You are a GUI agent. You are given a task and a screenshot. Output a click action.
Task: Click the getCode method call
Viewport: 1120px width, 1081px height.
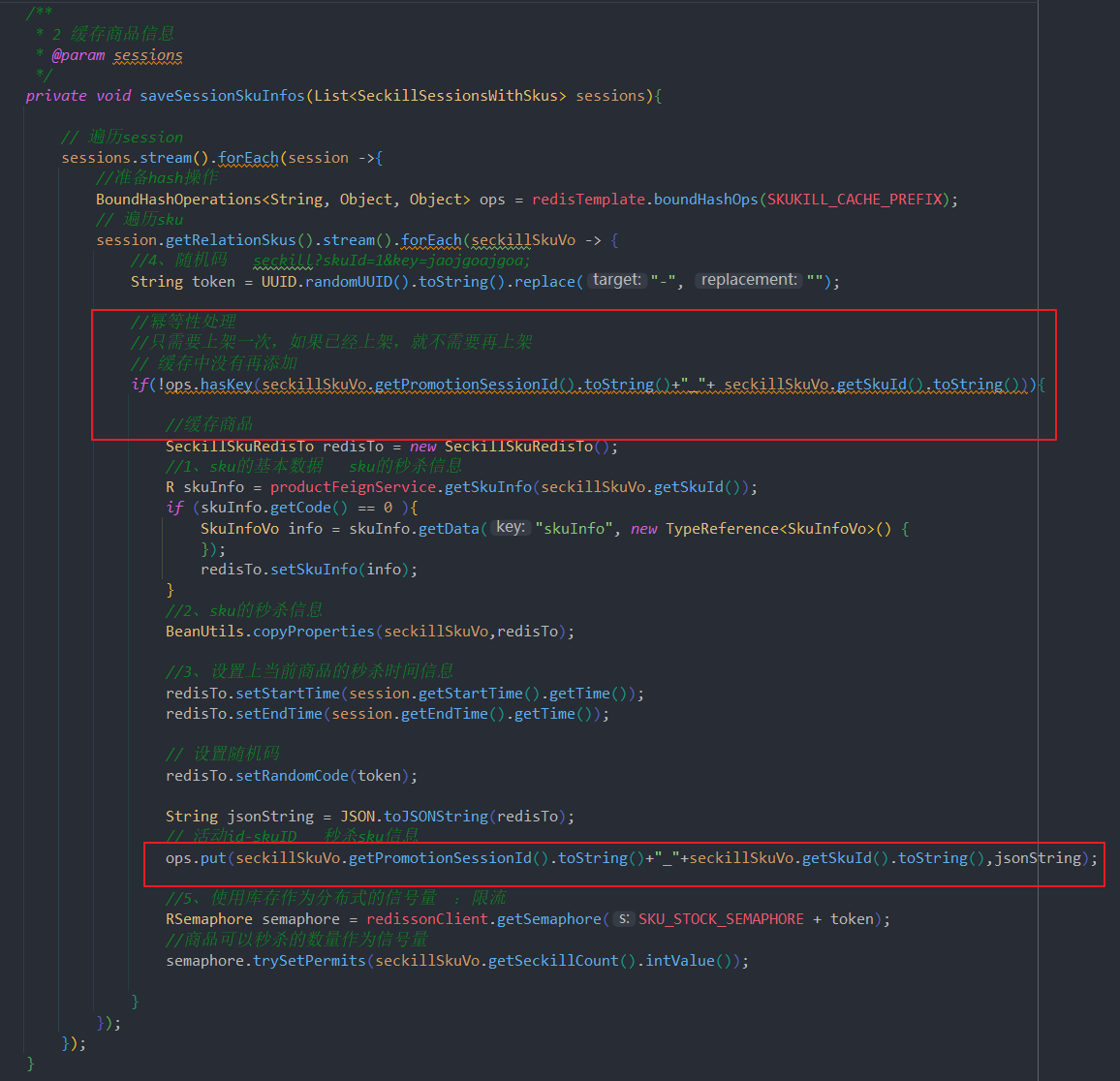tap(300, 508)
